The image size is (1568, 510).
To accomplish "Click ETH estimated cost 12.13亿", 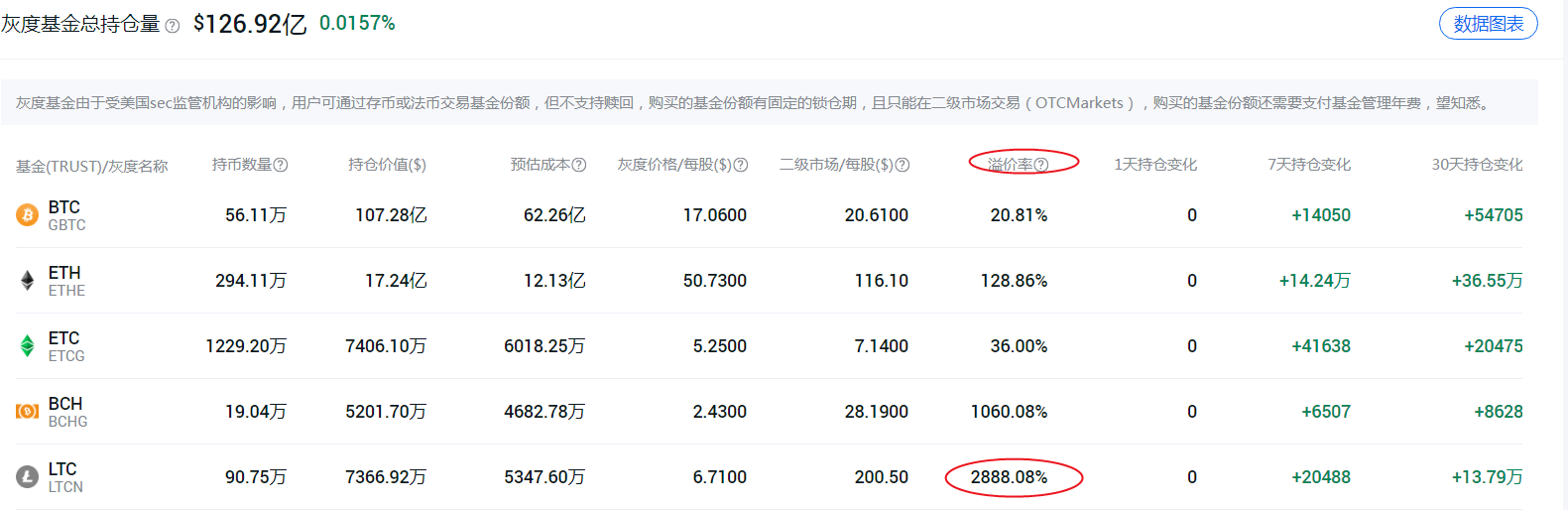I will coord(554,281).
